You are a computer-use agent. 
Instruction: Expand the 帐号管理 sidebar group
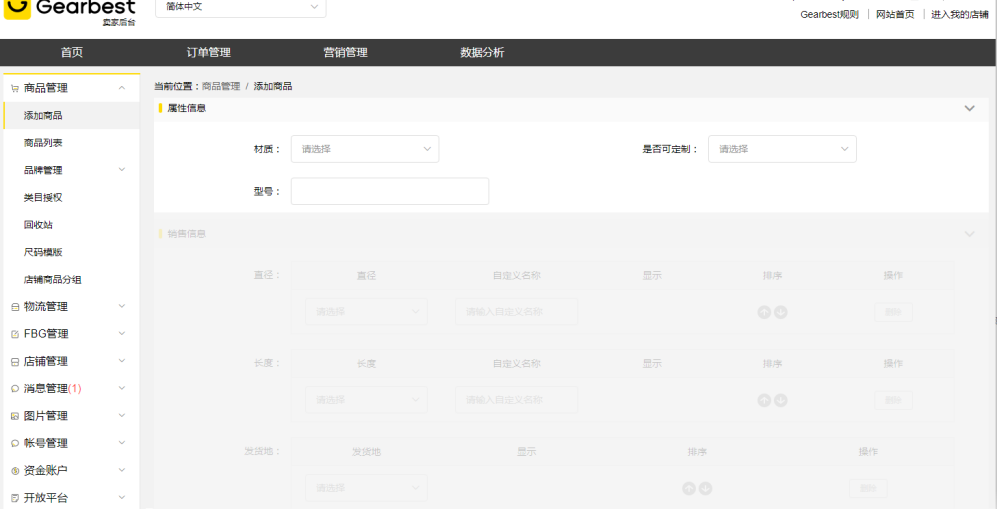tap(122, 443)
